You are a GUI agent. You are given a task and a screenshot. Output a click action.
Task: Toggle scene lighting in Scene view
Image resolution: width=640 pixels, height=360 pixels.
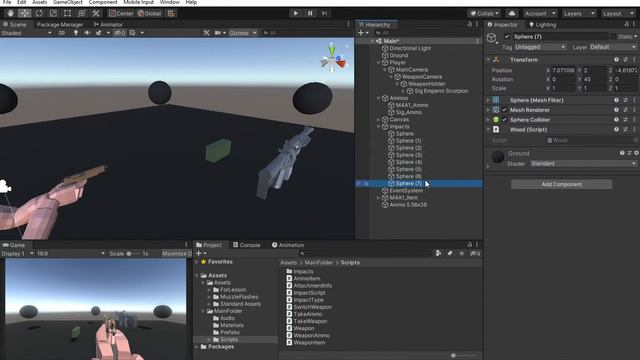pyautogui.click(x=76, y=33)
